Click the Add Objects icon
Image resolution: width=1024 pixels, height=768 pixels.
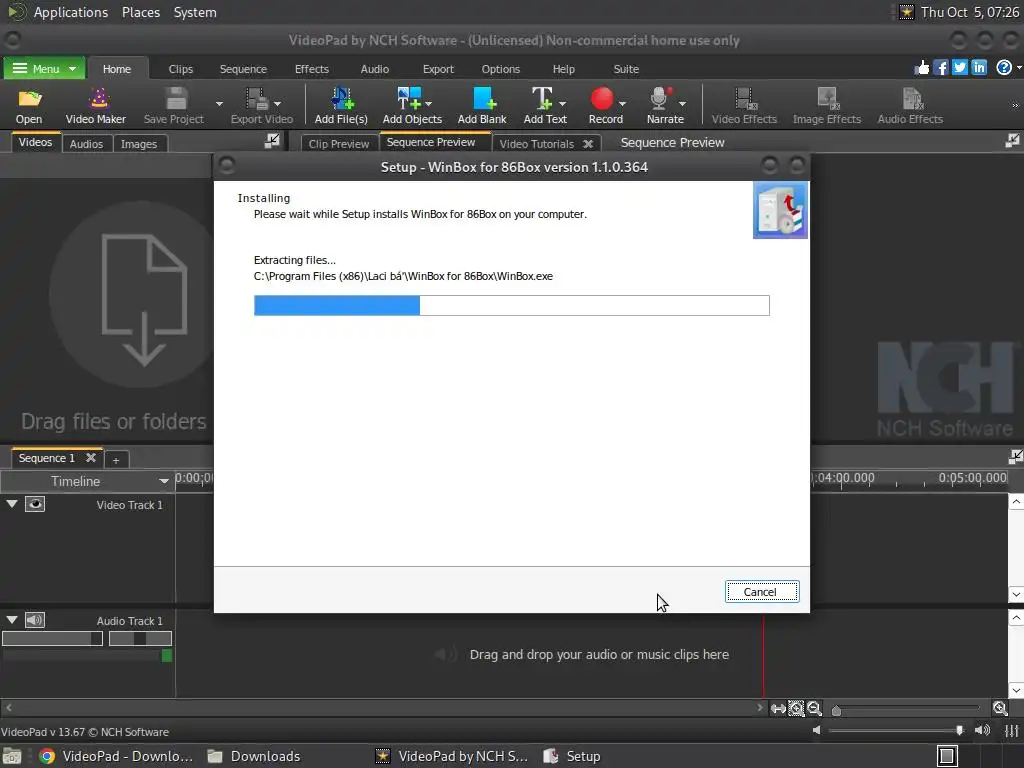(409, 99)
